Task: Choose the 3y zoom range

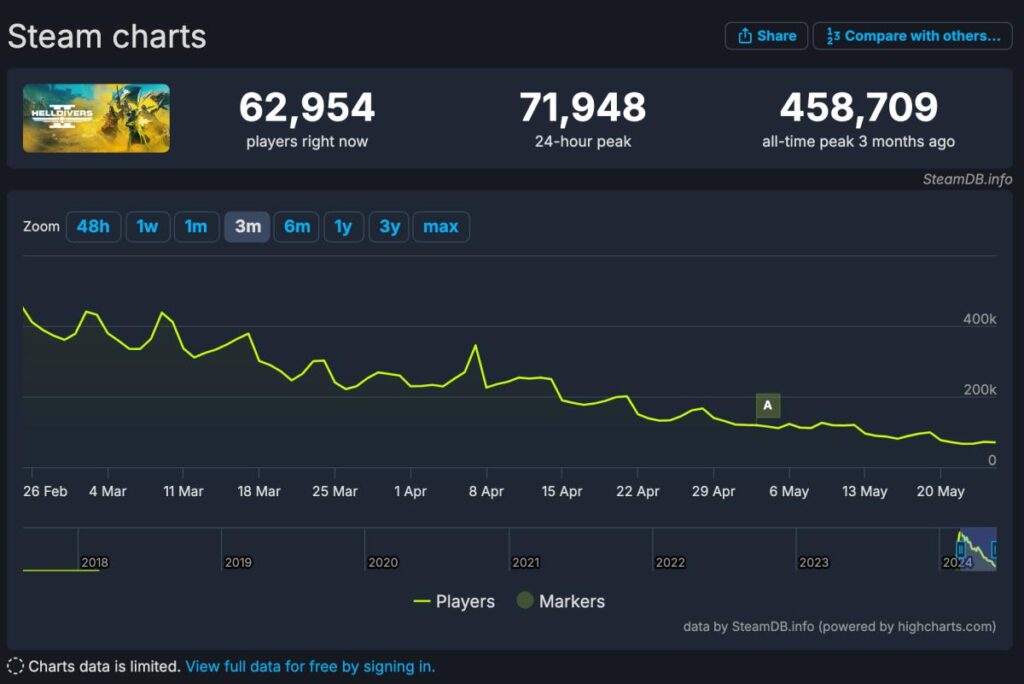Action: 389,227
